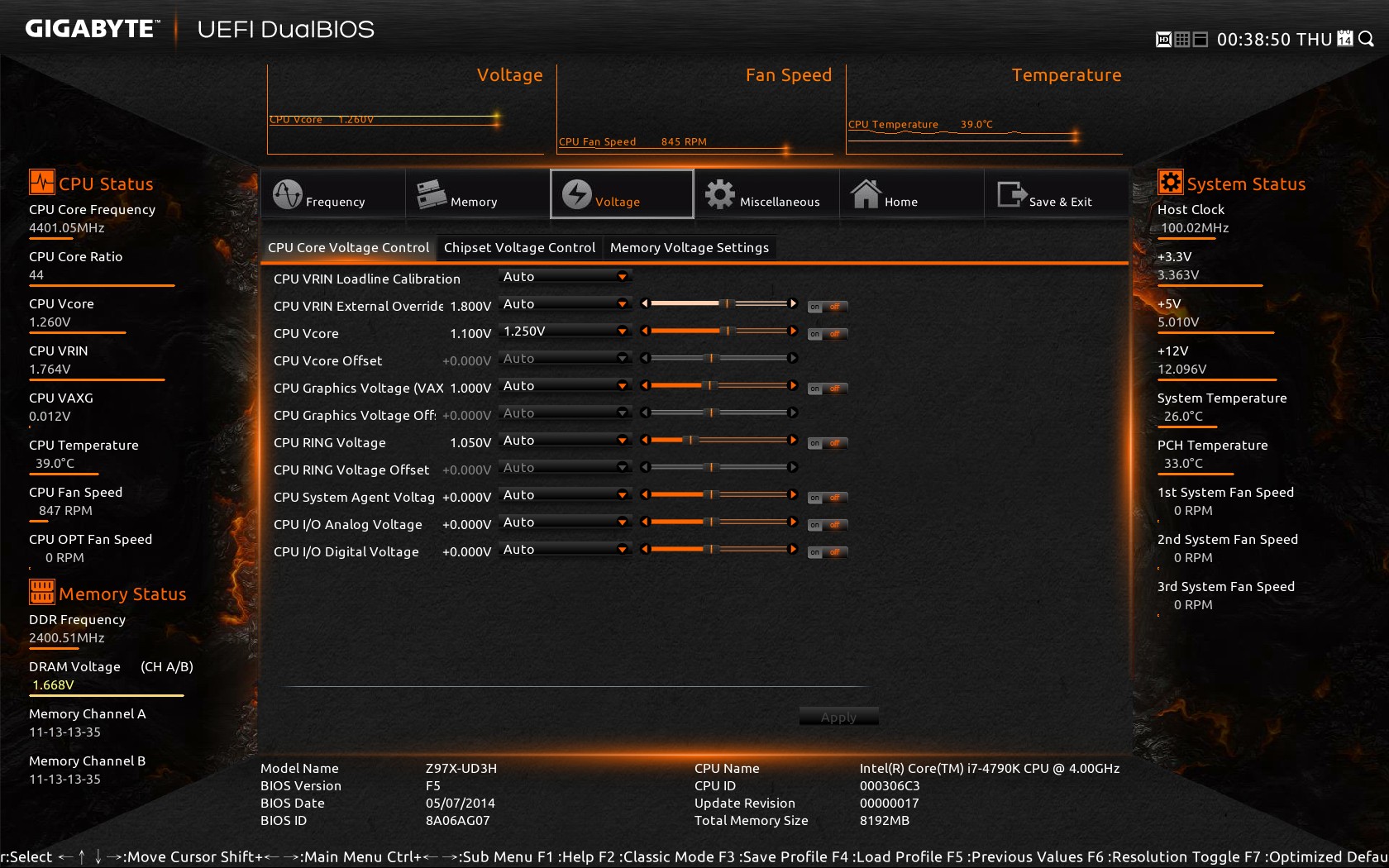Toggle on/off switch for CPU System Agent Voltage

(x=828, y=498)
